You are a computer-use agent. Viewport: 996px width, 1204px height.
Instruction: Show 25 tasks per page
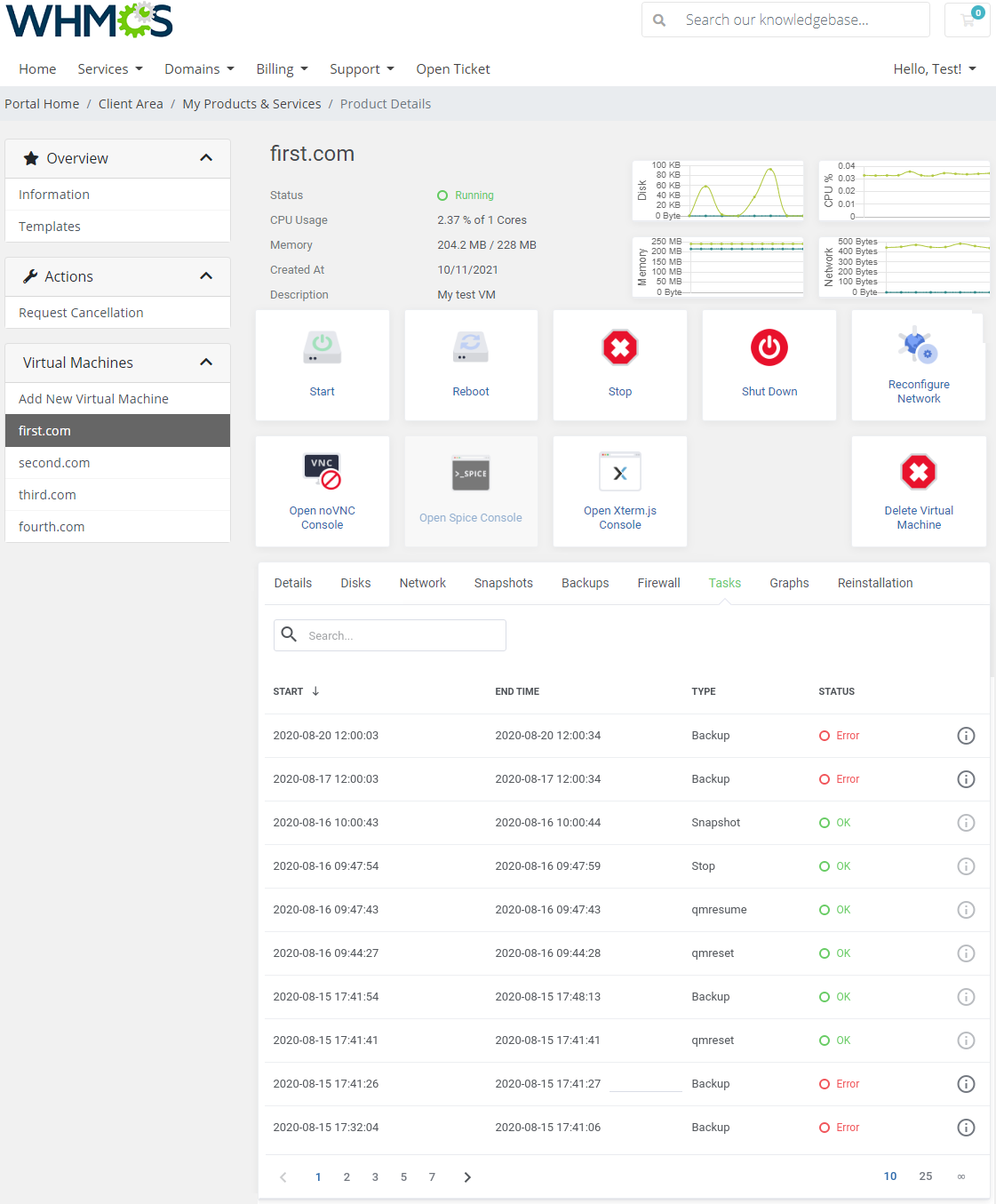tap(926, 1176)
